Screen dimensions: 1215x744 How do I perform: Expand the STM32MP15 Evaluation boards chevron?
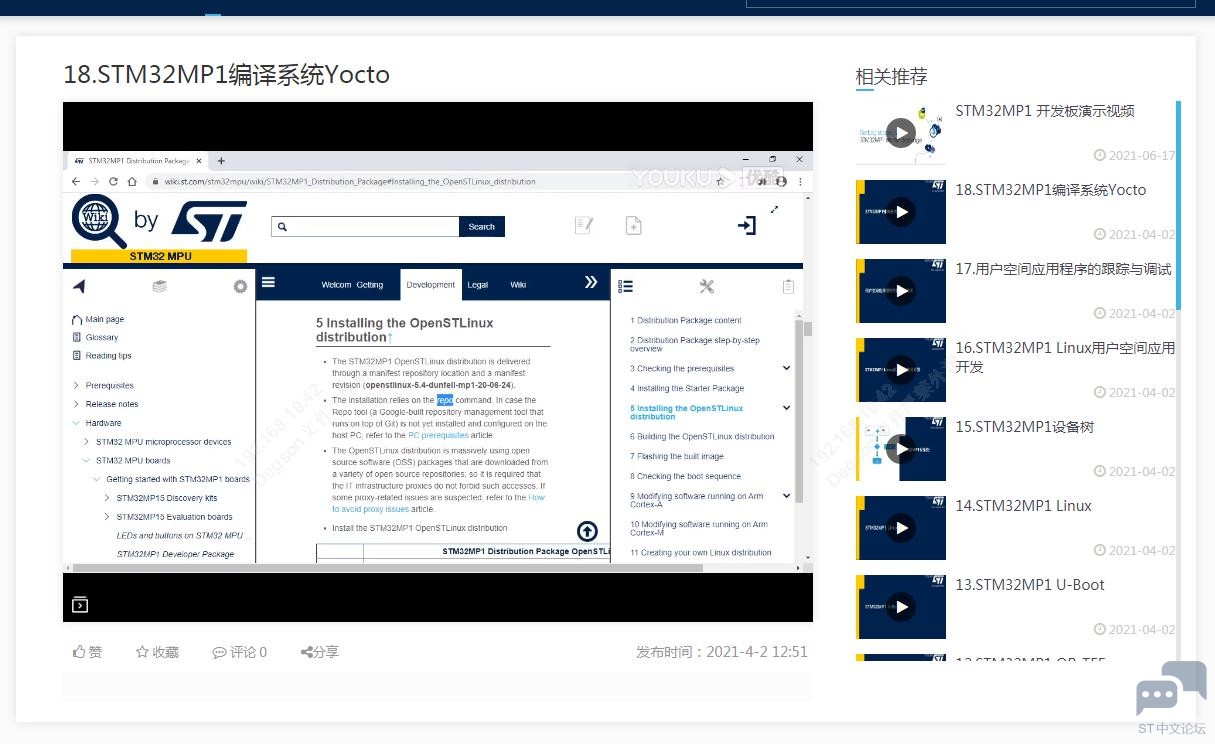[107, 517]
